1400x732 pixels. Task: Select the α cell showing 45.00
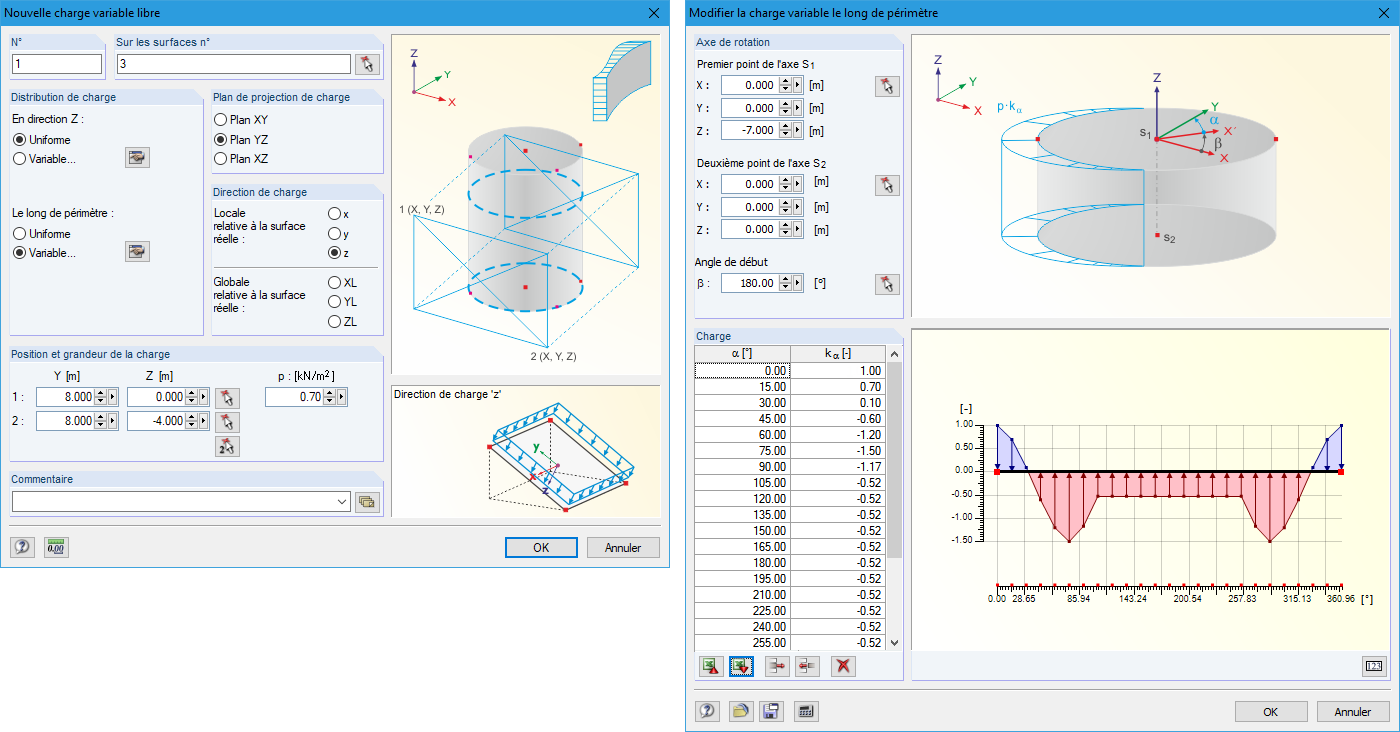tap(743, 418)
